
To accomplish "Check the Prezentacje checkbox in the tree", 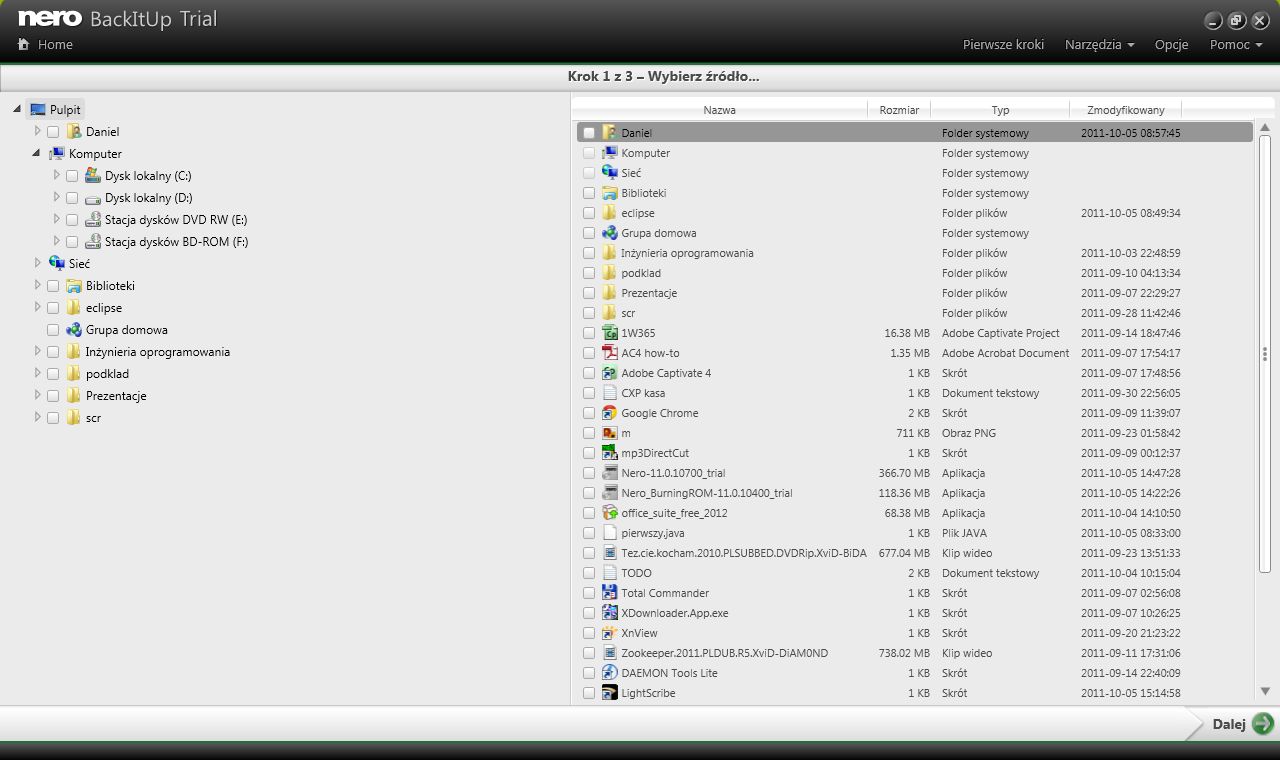I will pos(53,396).
